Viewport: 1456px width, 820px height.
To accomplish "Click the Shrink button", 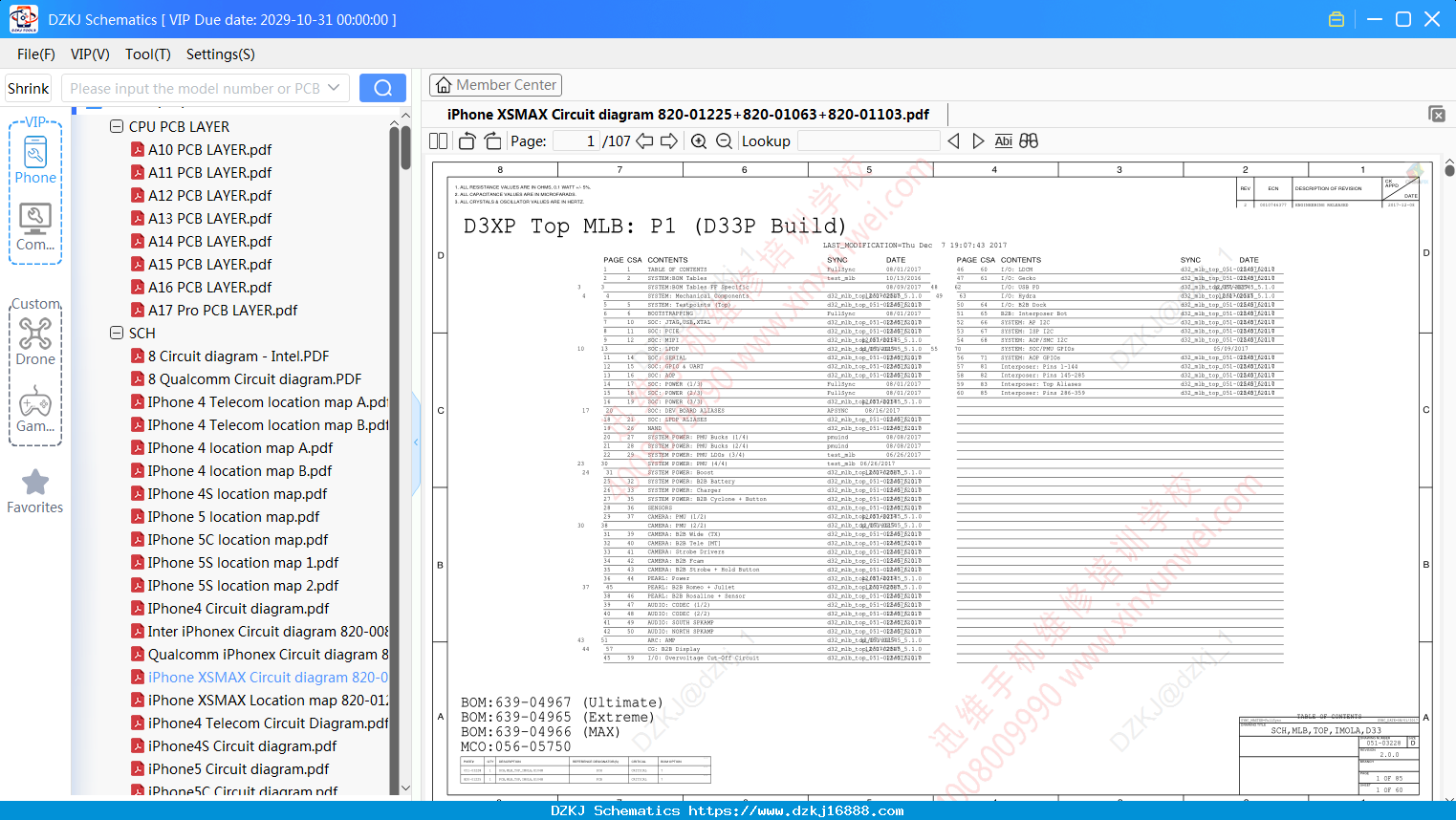I will 28,88.
